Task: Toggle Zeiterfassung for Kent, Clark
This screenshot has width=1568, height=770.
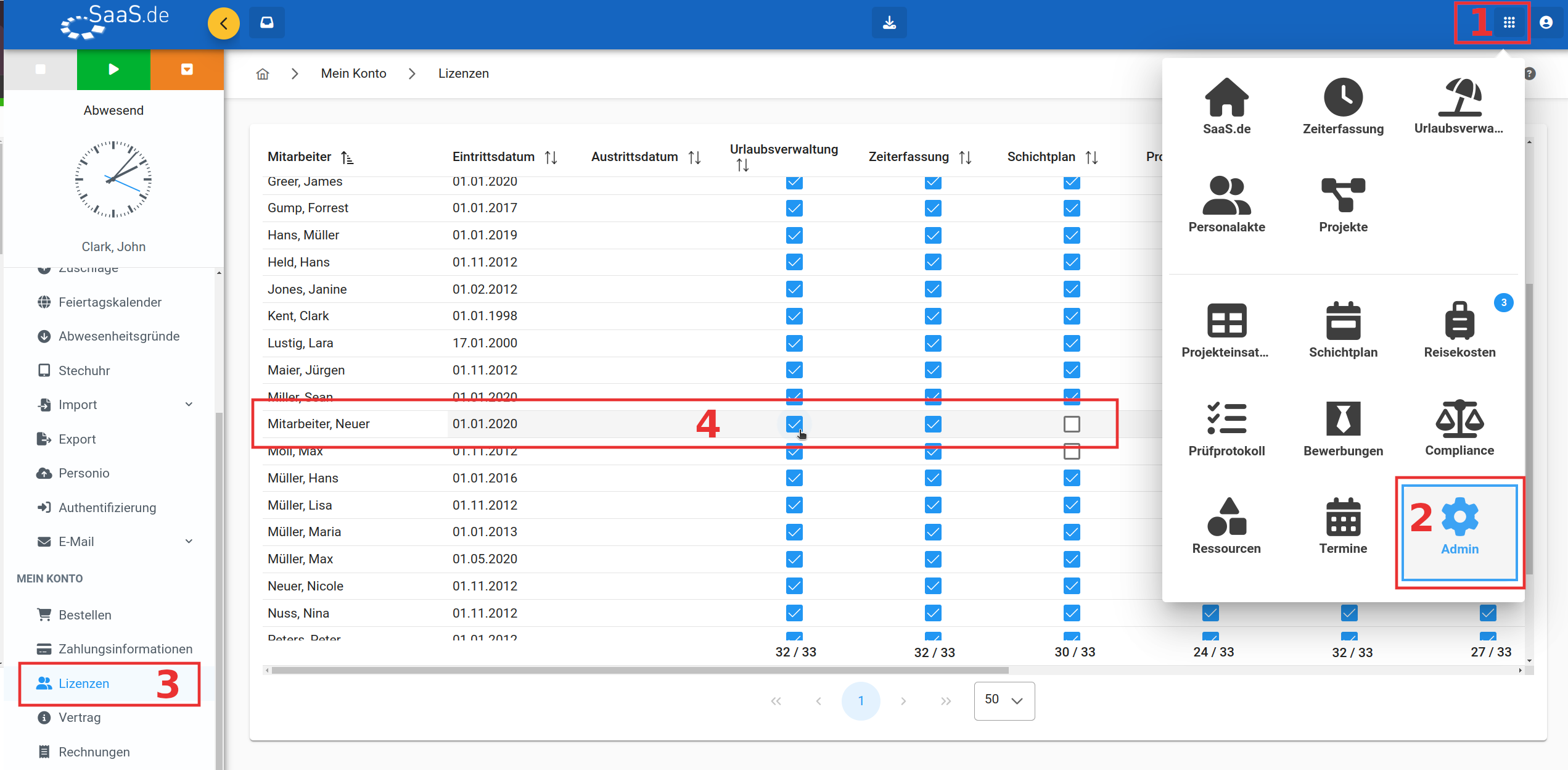Action: [x=933, y=316]
